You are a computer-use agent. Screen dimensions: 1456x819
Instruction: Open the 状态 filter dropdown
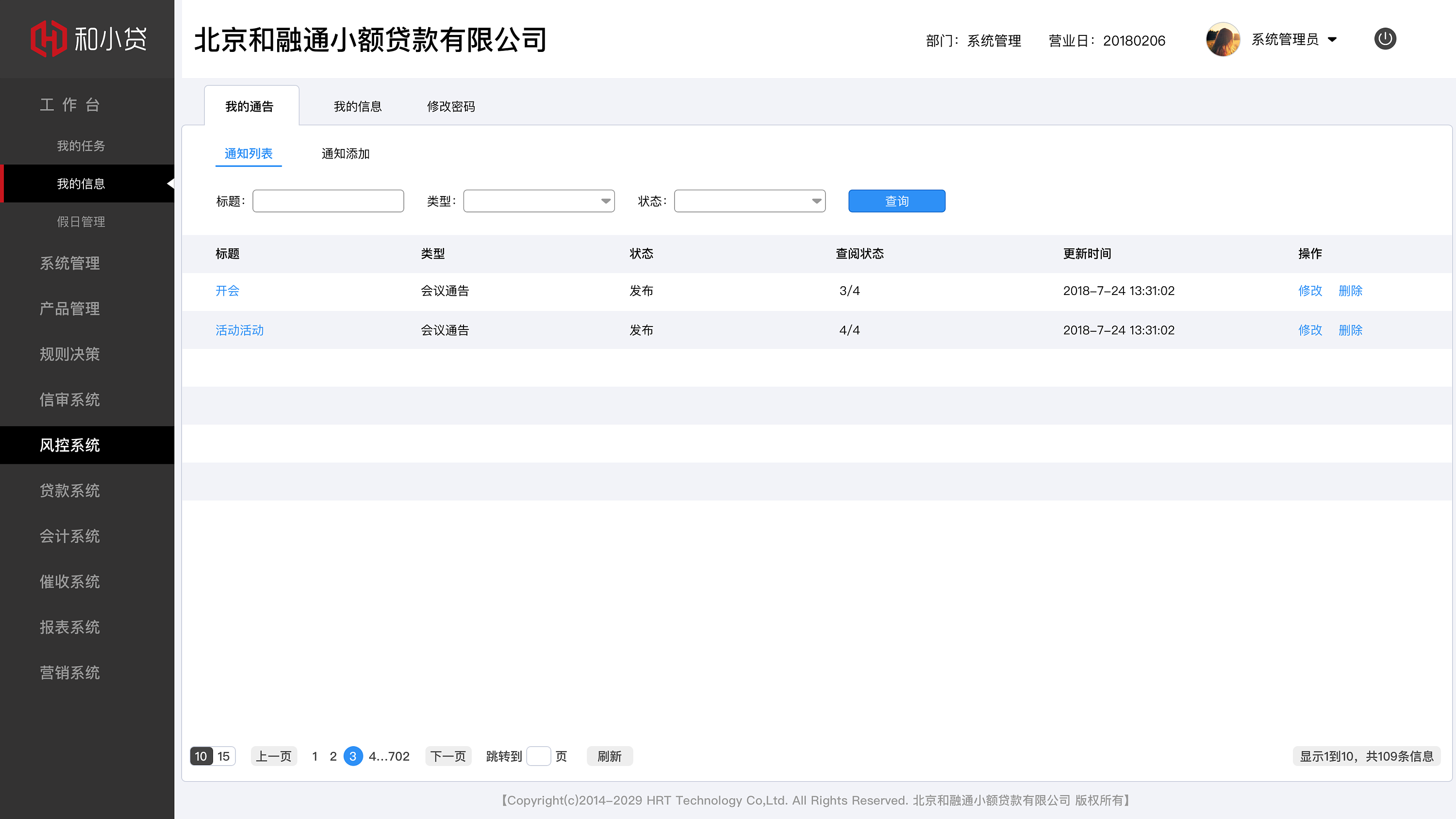tap(749, 201)
